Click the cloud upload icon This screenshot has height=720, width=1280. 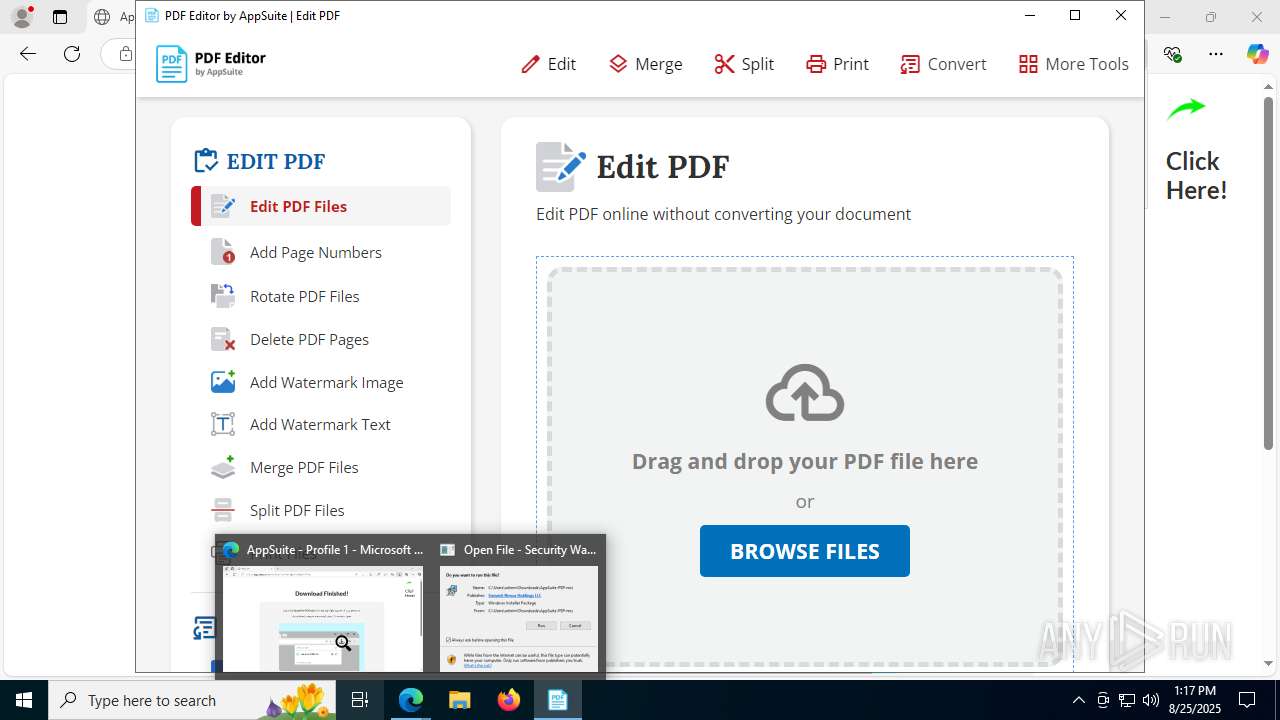pos(805,393)
